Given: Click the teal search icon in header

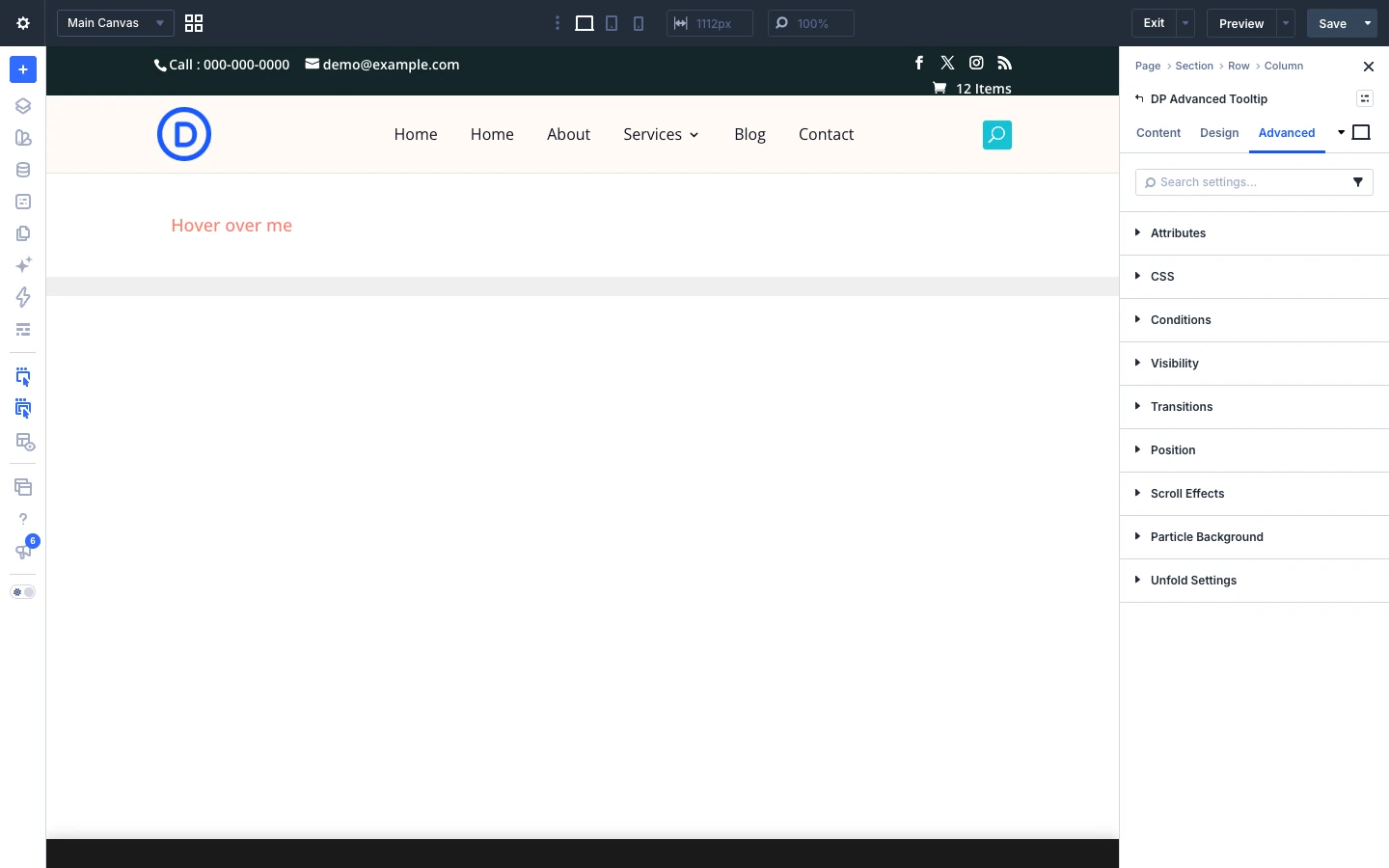Looking at the screenshot, I should 997,135.
